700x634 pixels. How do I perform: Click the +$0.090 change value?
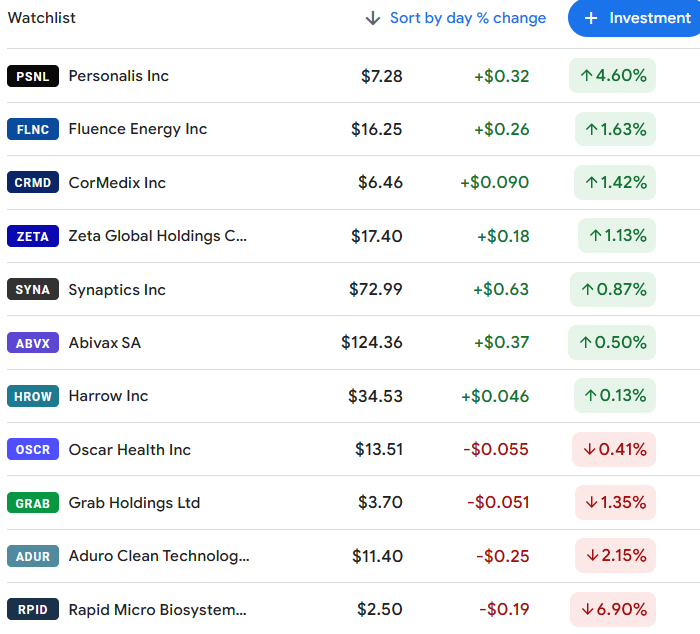pyautogui.click(x=495, y=182)
